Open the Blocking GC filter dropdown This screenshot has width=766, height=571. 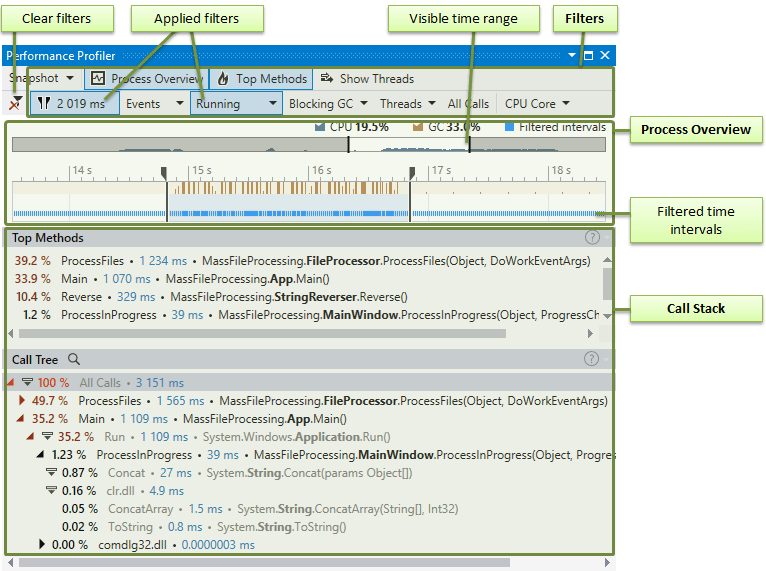[x=328, y=103]
